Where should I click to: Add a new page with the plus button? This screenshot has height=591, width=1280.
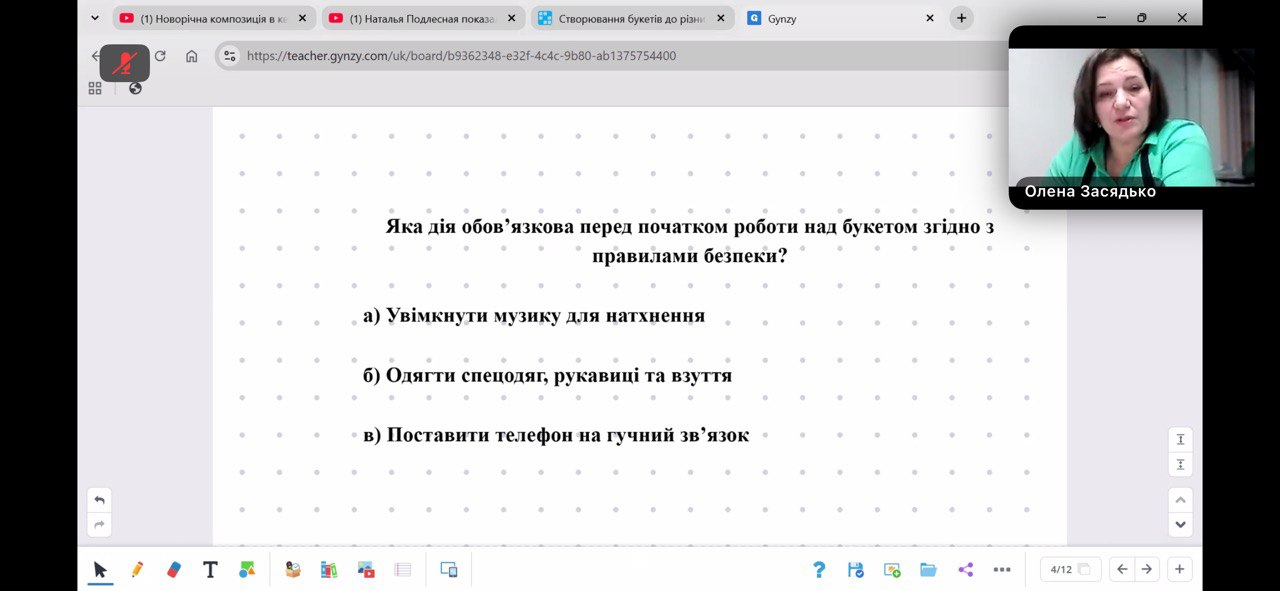(x=1180, y=569)
